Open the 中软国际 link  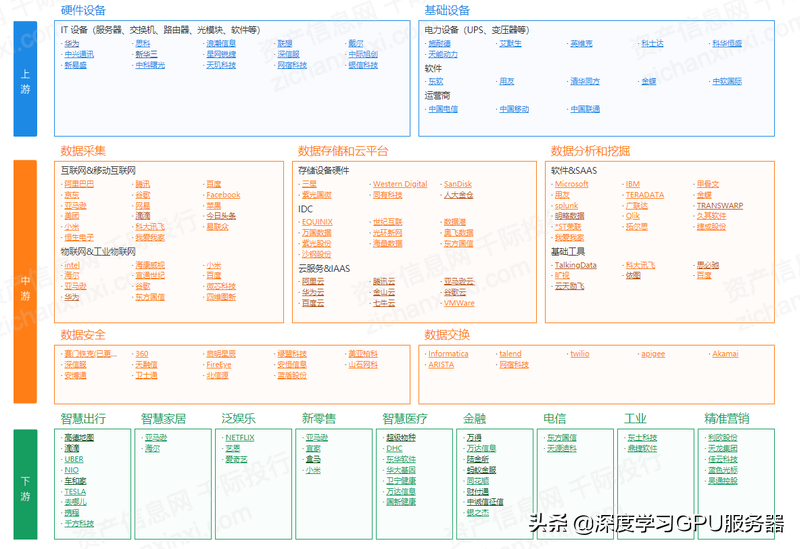727,81
